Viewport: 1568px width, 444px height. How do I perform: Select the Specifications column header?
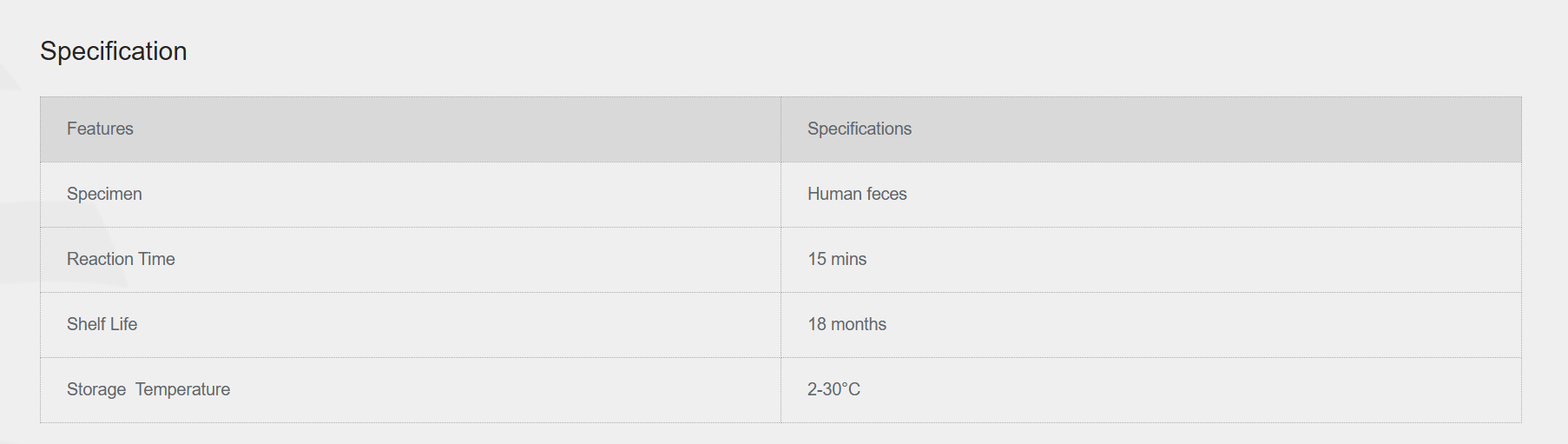pos(860,129)
